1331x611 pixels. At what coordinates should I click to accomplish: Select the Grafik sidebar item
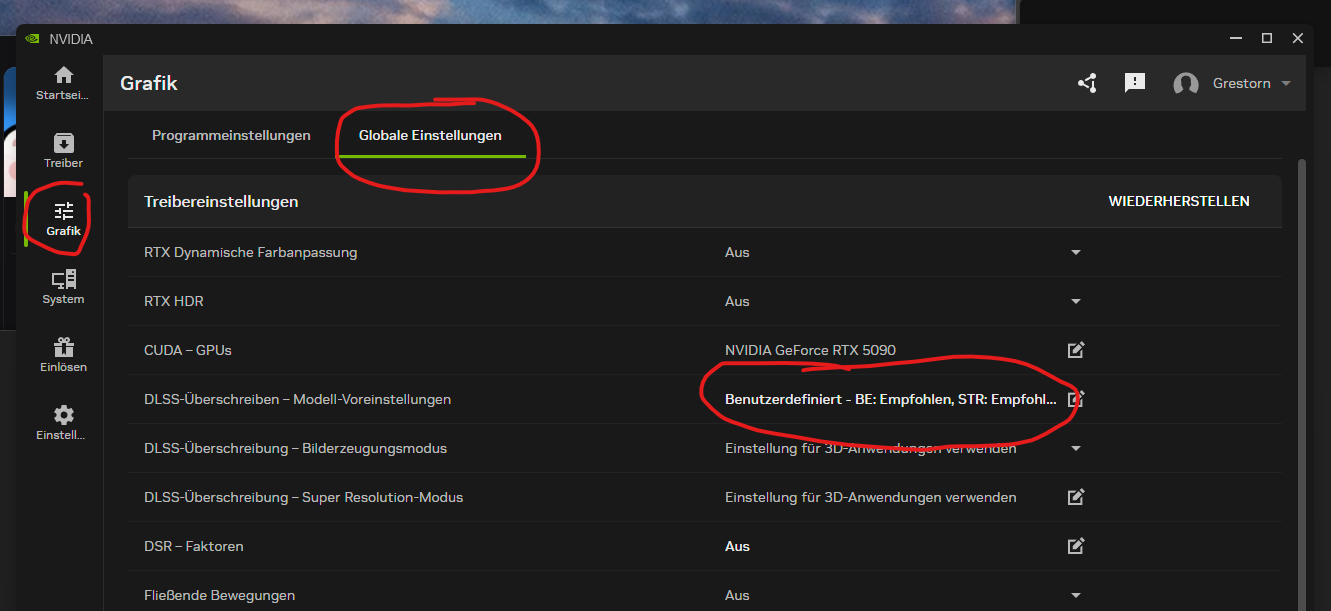63,219
